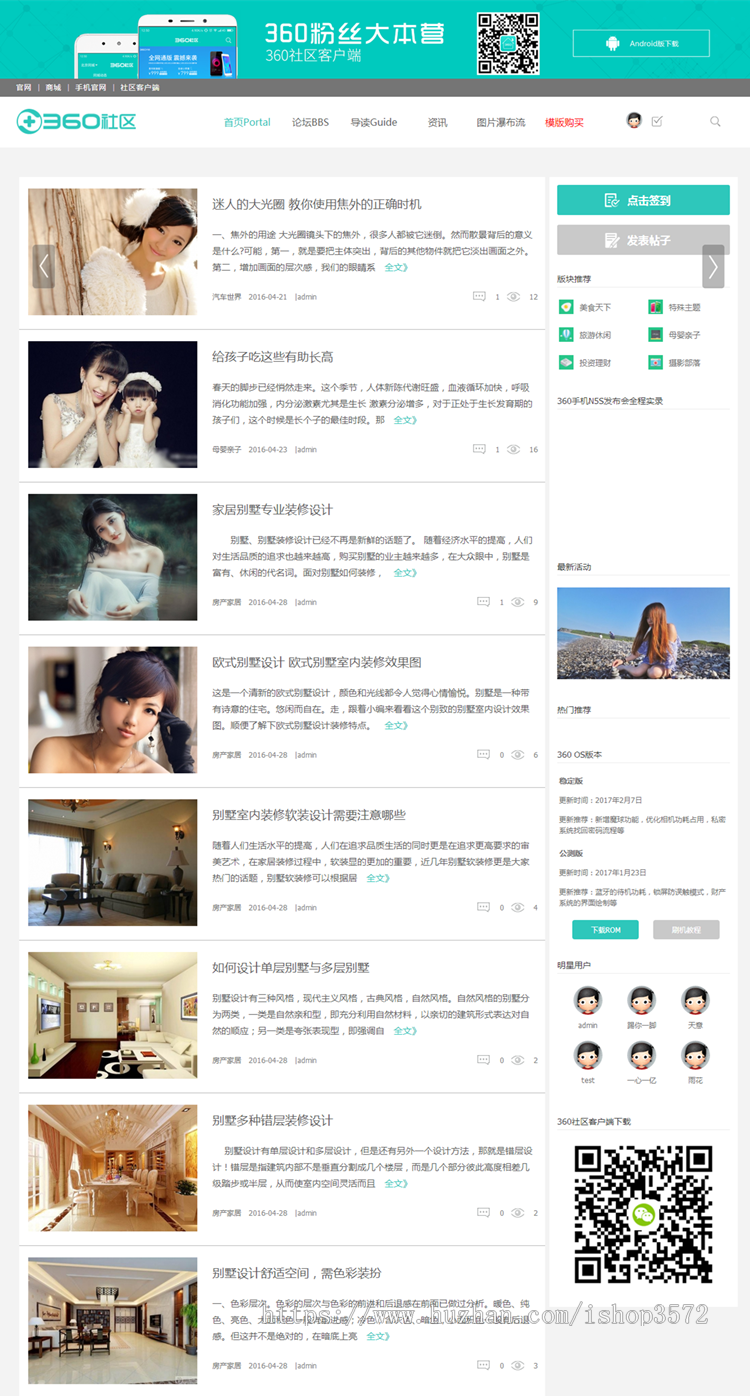Click the 点击签到 check-in button
This screenshot has width=750, height=1396.
[643, 200]
